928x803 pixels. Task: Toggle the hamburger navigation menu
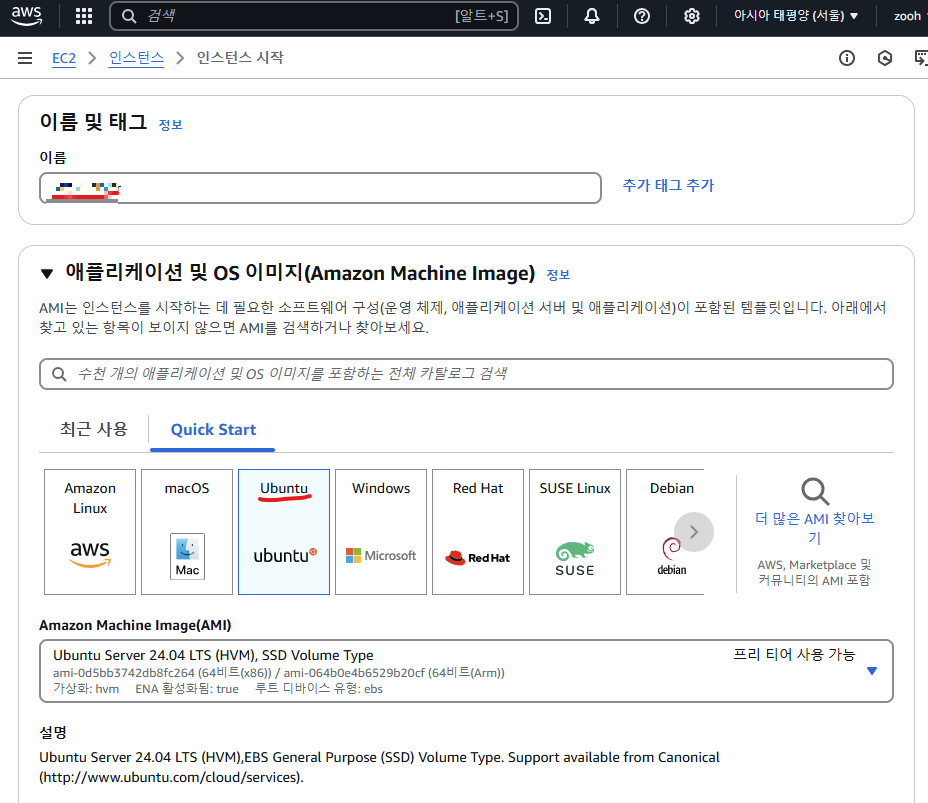25,58
